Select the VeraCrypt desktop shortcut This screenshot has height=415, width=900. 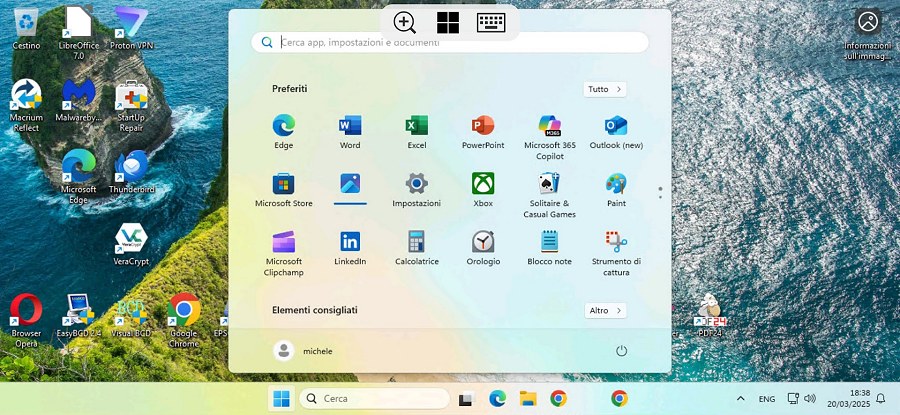tap(131, 245)
